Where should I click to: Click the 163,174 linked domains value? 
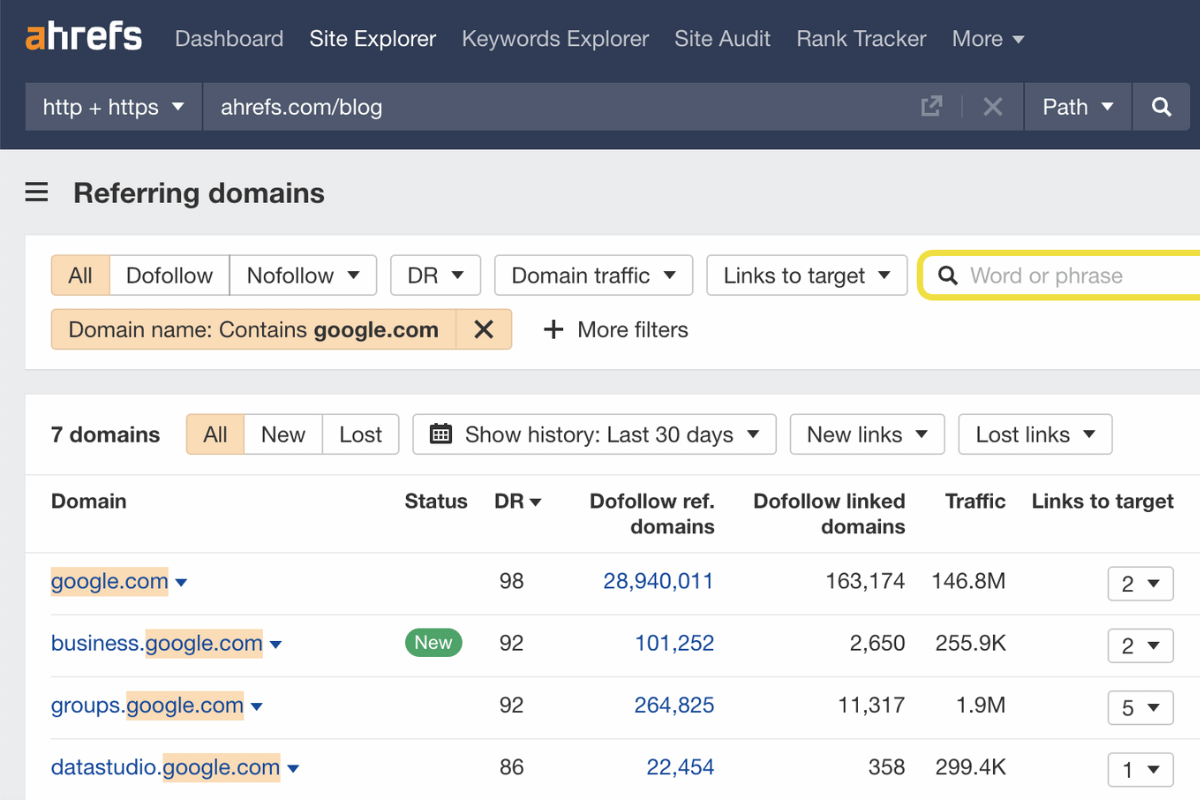tap(865, 581)
